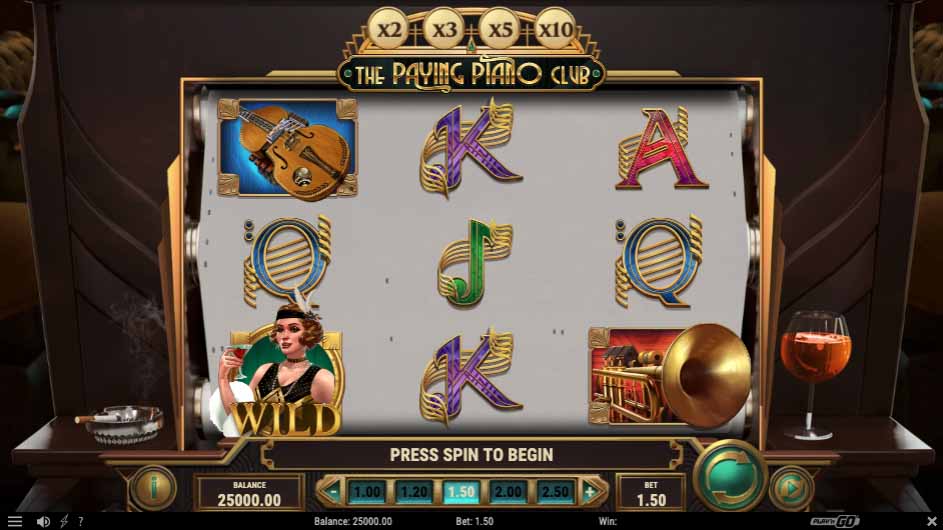Decrease bet with the minus arrow
Screen dimensions: 943x530
click(x=331, y=491)
